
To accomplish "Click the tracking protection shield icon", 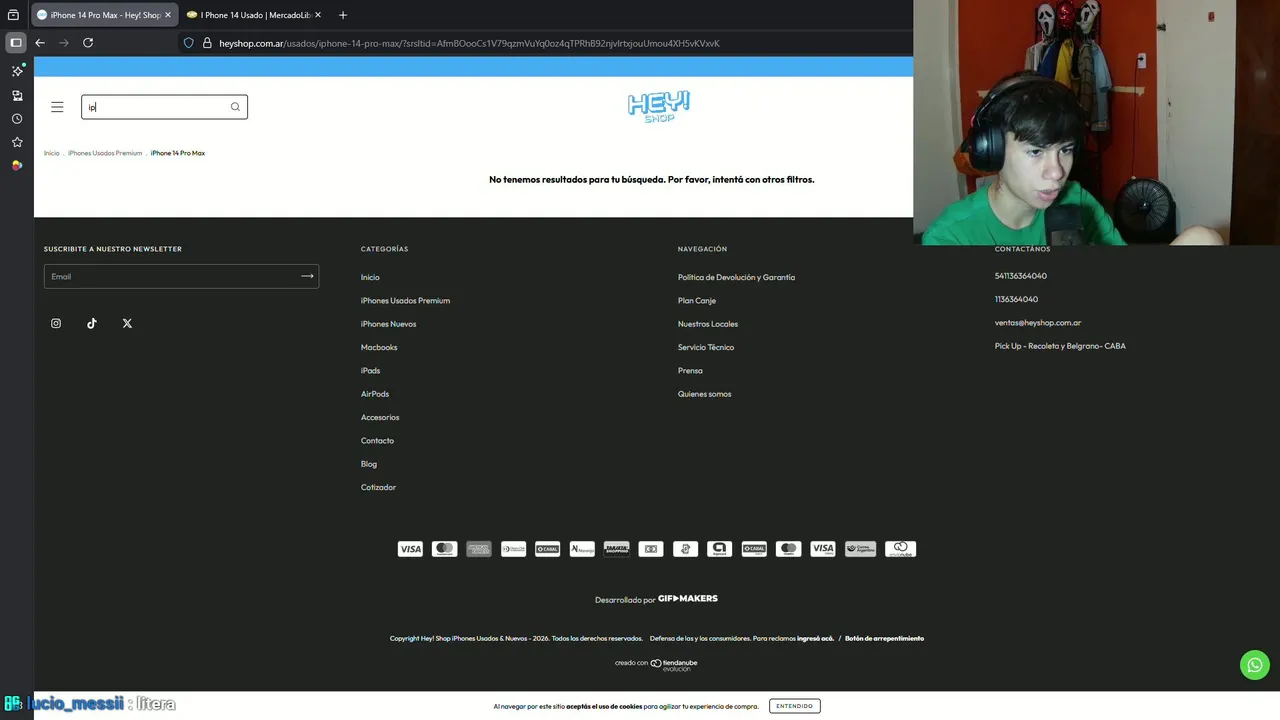I will pos(188,43).
